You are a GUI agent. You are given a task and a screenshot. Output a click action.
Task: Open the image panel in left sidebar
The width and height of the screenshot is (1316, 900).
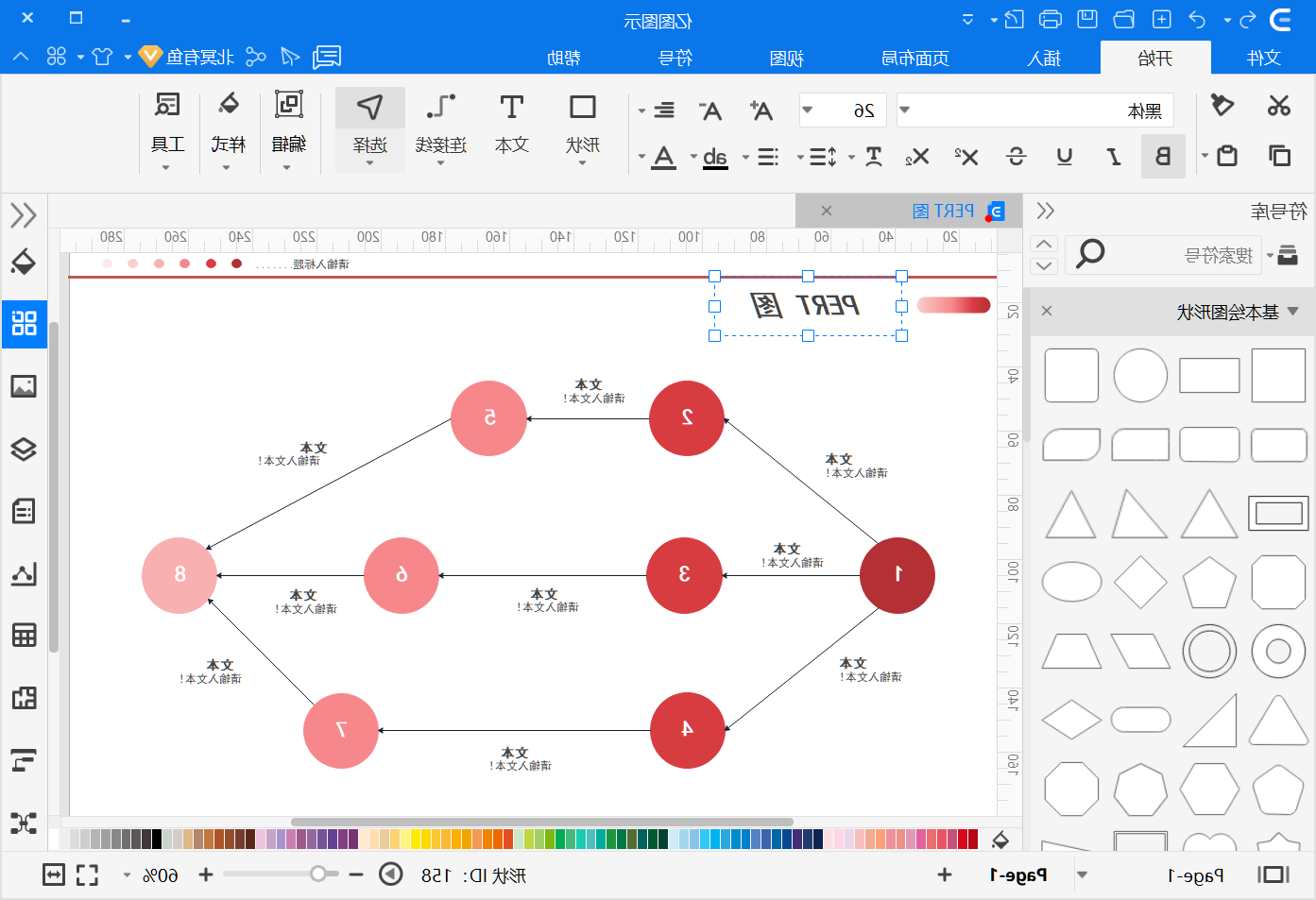coord(24,385)
